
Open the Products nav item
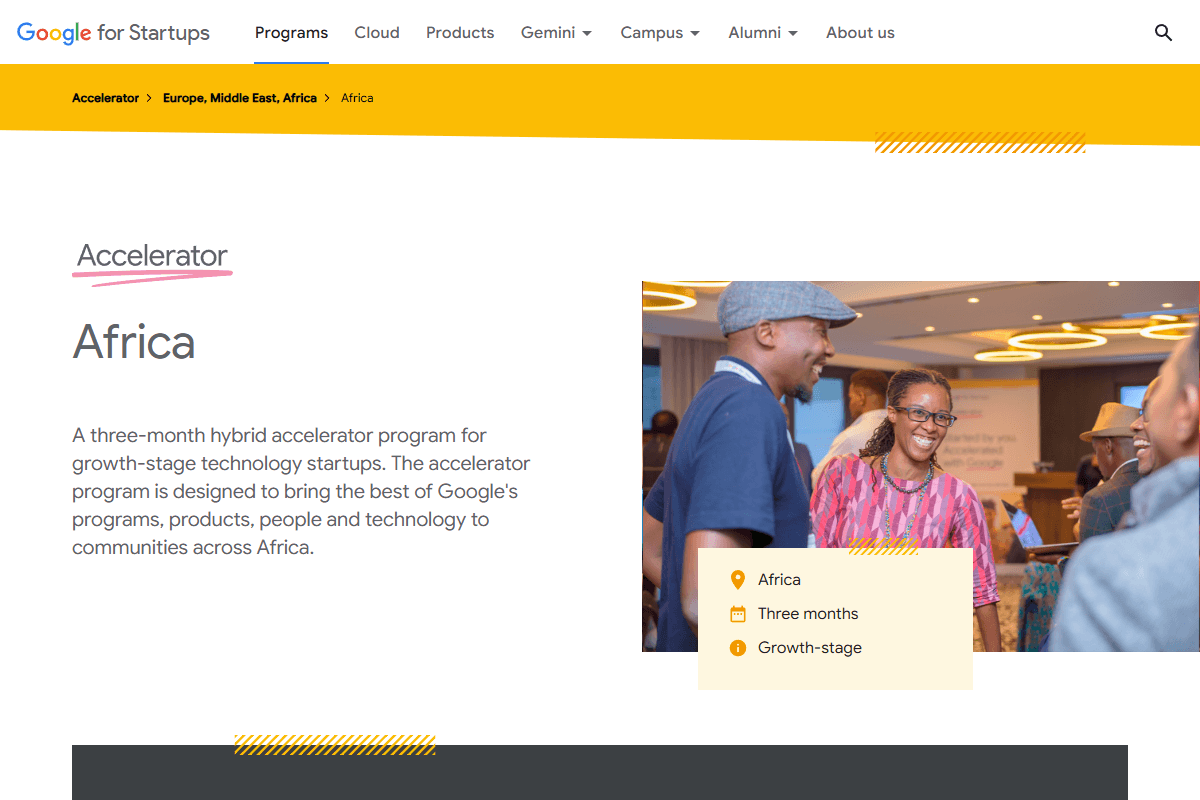[460, 33]
